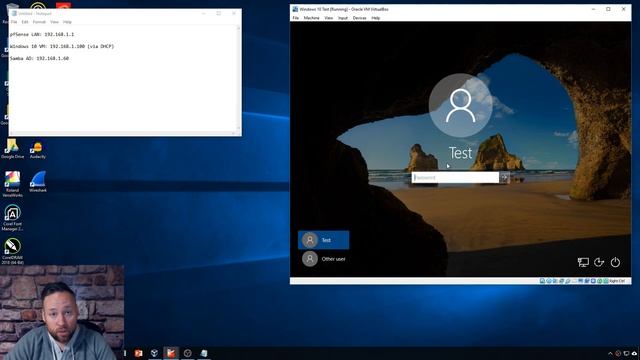
Task: Click the 'Windows 10 VM' line in Notepad
Action: (x=62, y=47)
